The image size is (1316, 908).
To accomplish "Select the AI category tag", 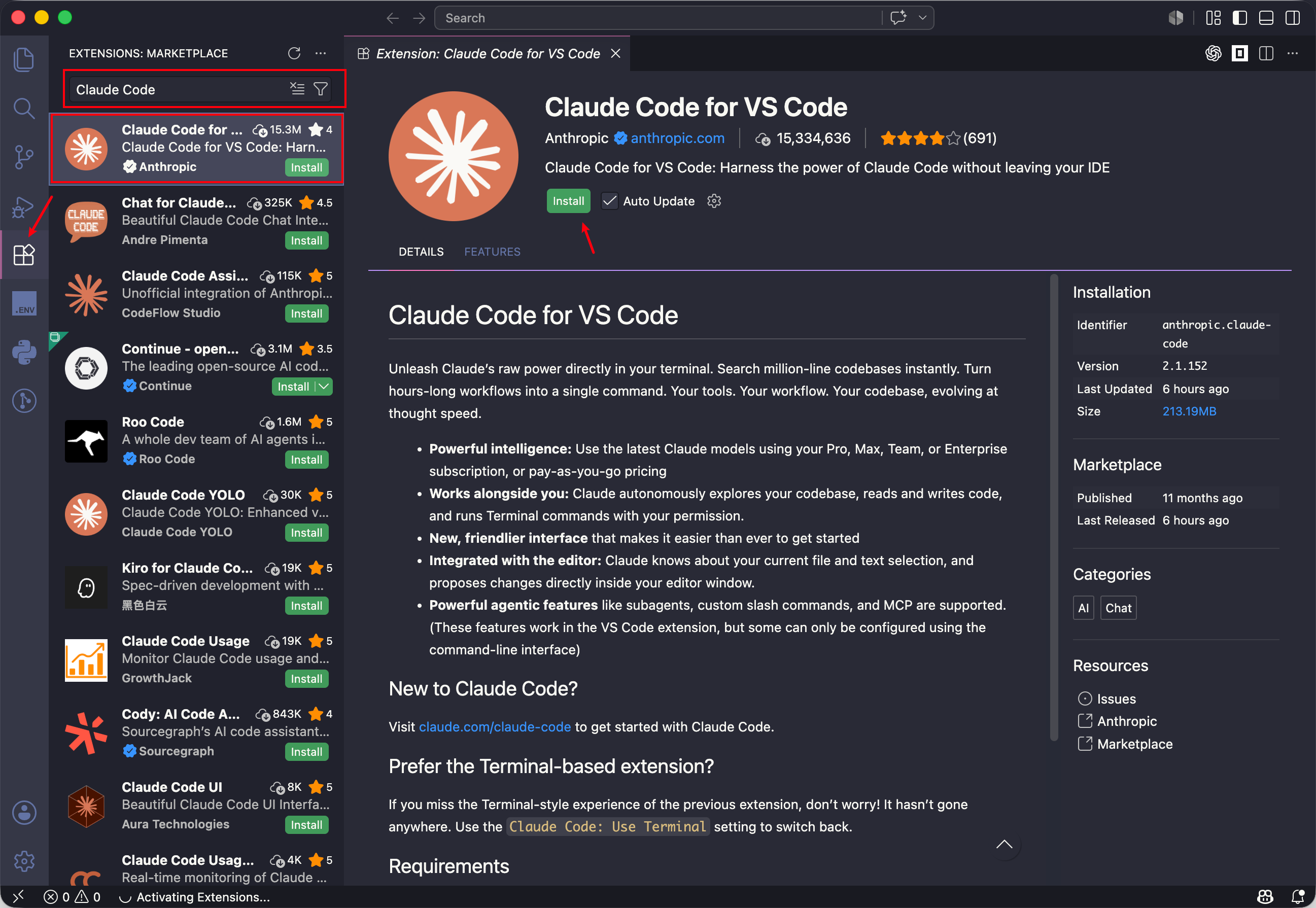I will [1083, 608].
